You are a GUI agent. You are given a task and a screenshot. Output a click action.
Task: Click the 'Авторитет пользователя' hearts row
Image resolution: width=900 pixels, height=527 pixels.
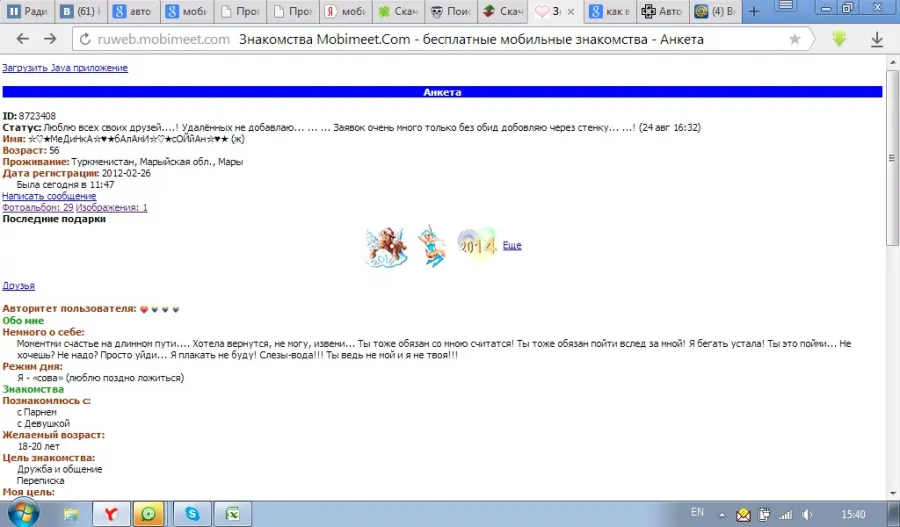coord(91,308)
